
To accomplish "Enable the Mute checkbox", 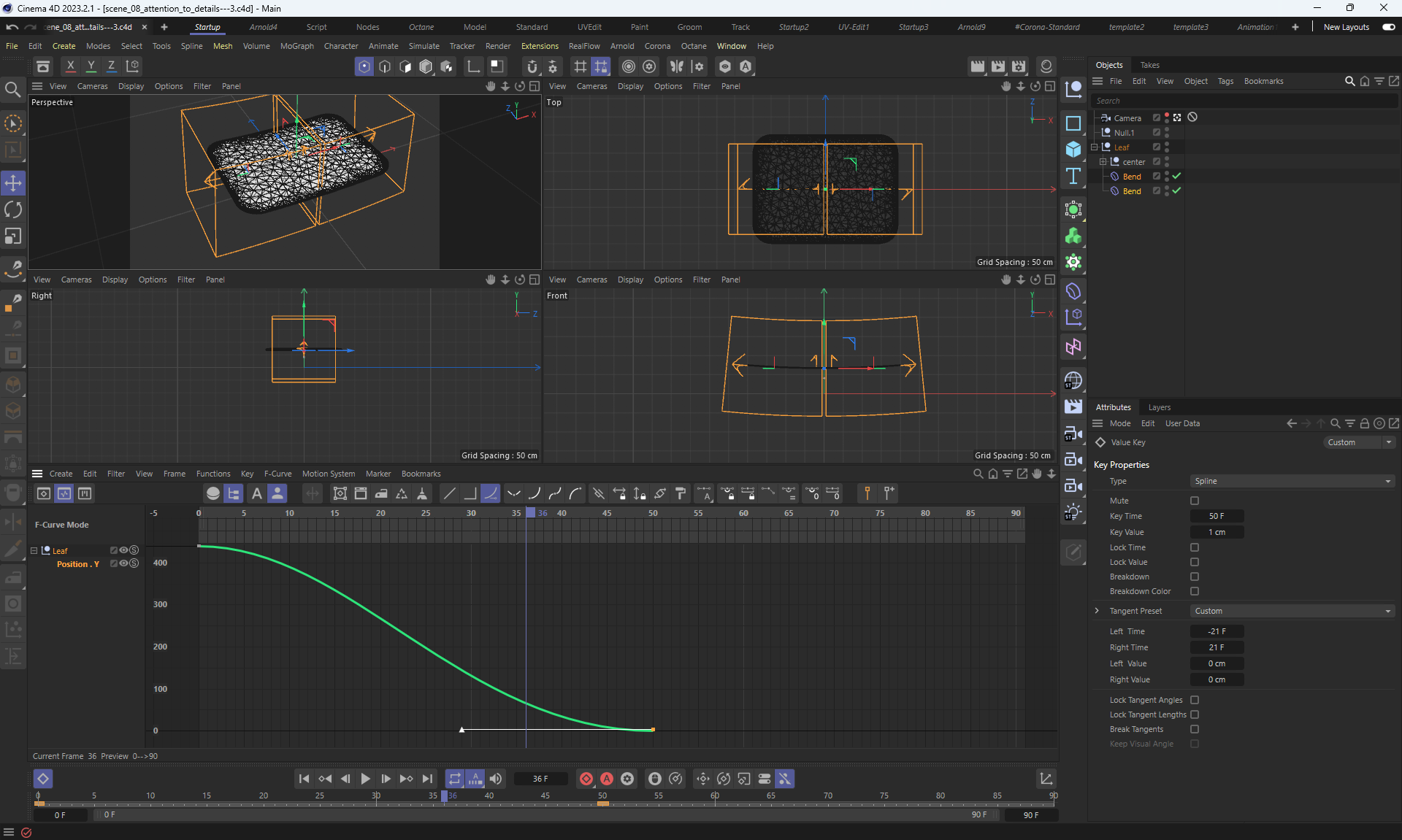I will 1195,501.
